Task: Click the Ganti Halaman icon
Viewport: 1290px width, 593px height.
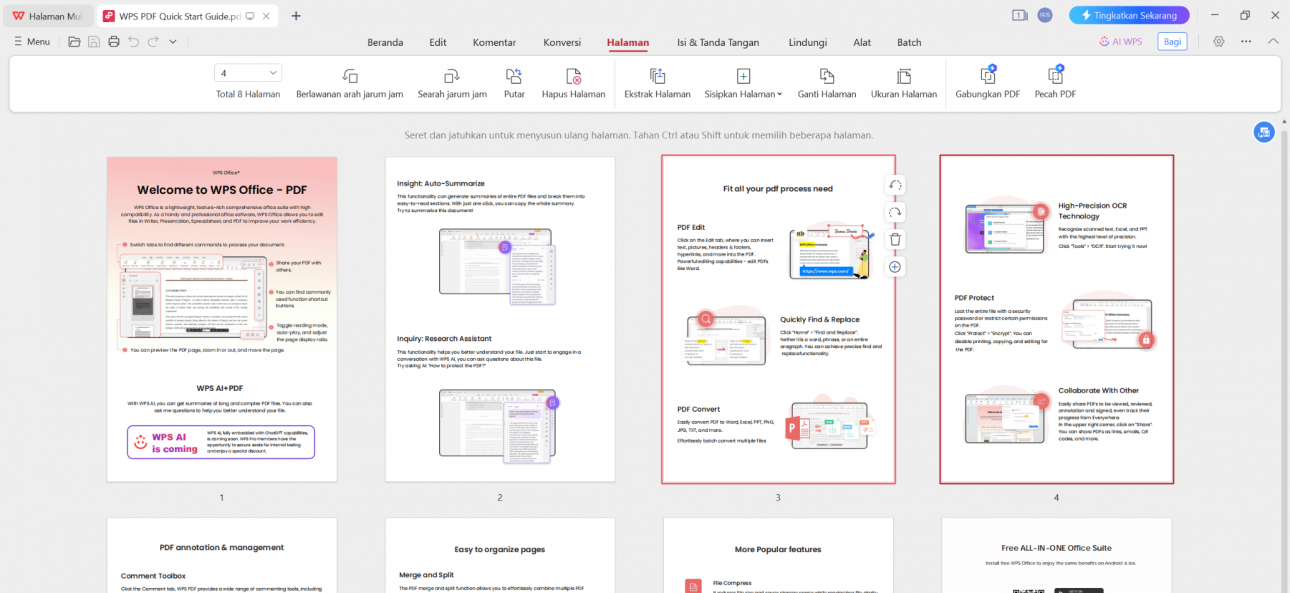Action: click(x=826, y=80)
